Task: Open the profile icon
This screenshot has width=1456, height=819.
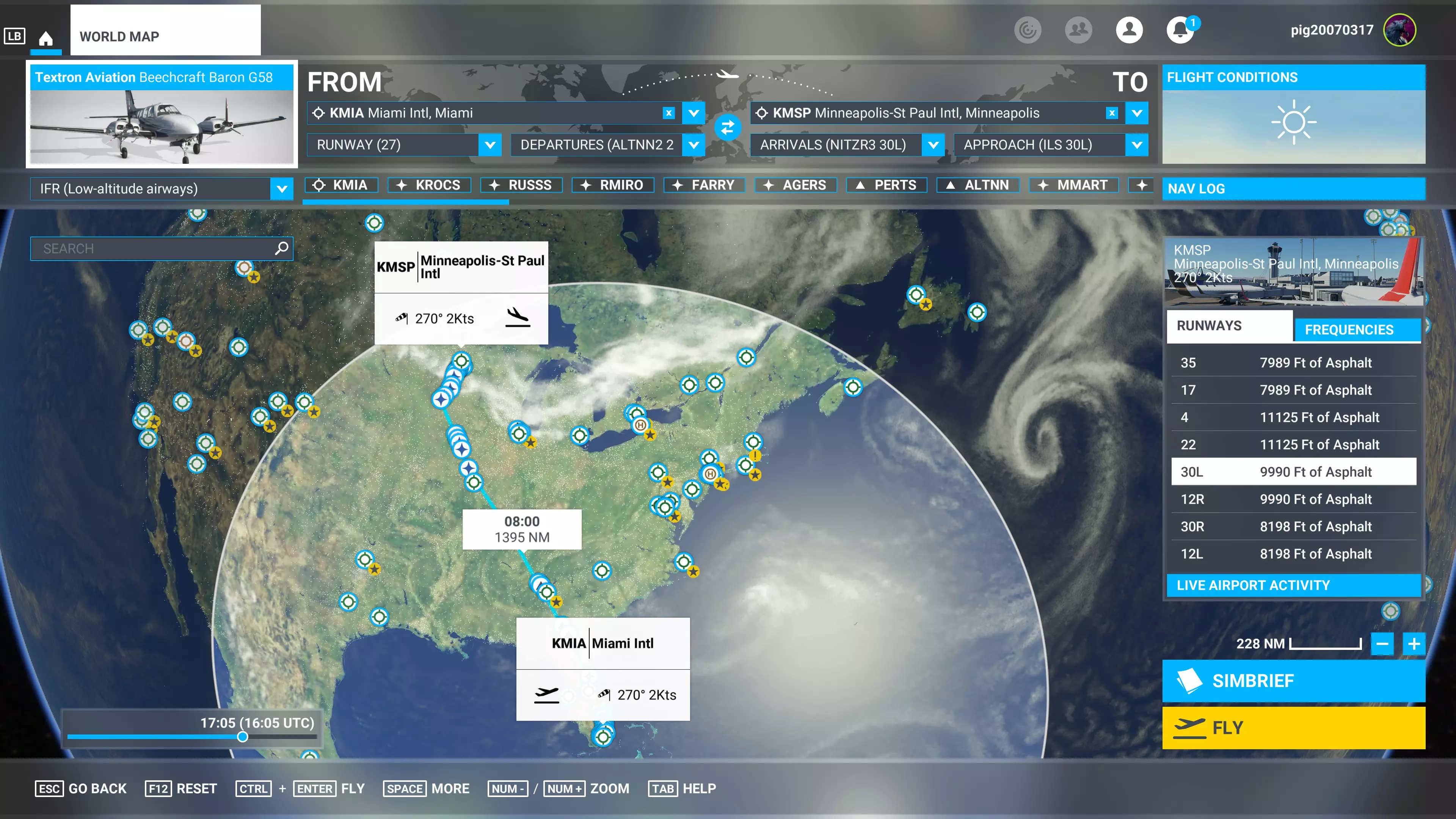Action: tap(1129, 30)
